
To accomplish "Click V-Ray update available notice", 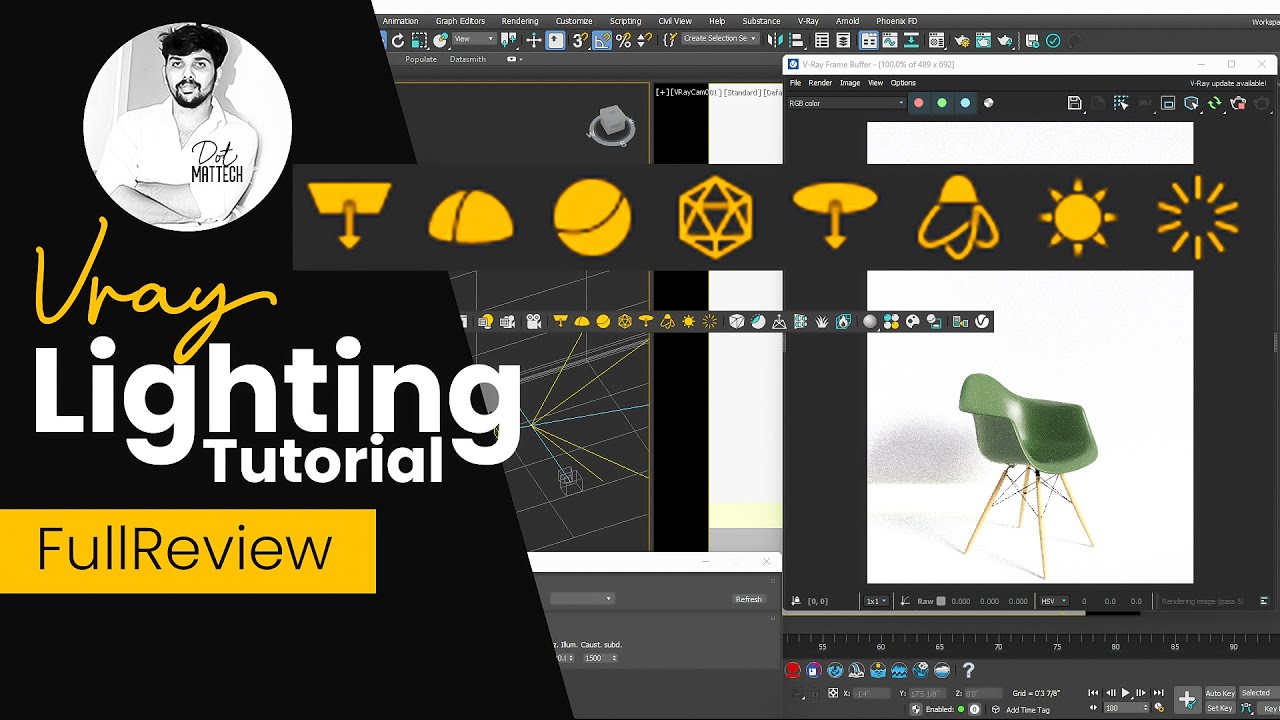I will click(x=1228, y=83).
